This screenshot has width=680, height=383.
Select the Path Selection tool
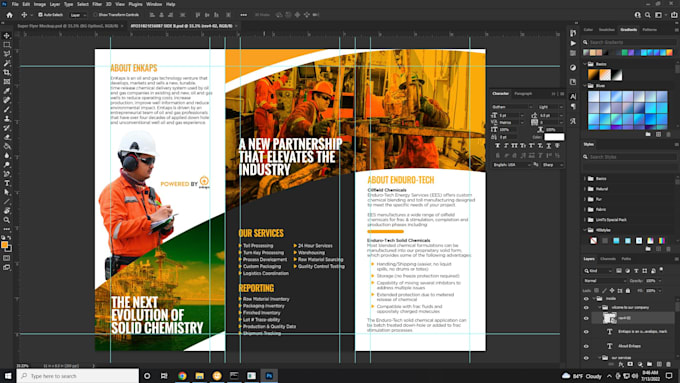click(7, 192)
